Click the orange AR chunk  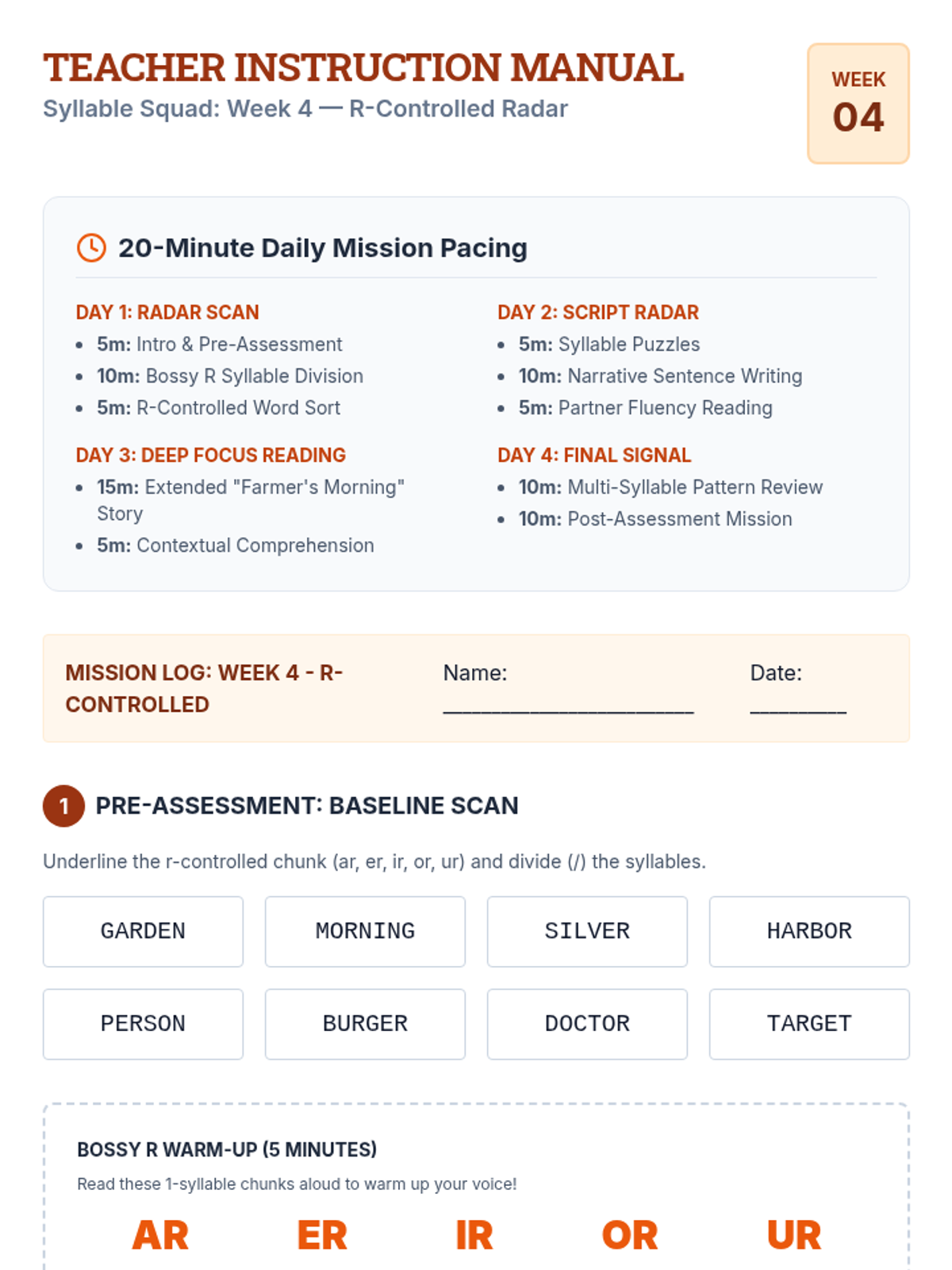coord(160,1235)
